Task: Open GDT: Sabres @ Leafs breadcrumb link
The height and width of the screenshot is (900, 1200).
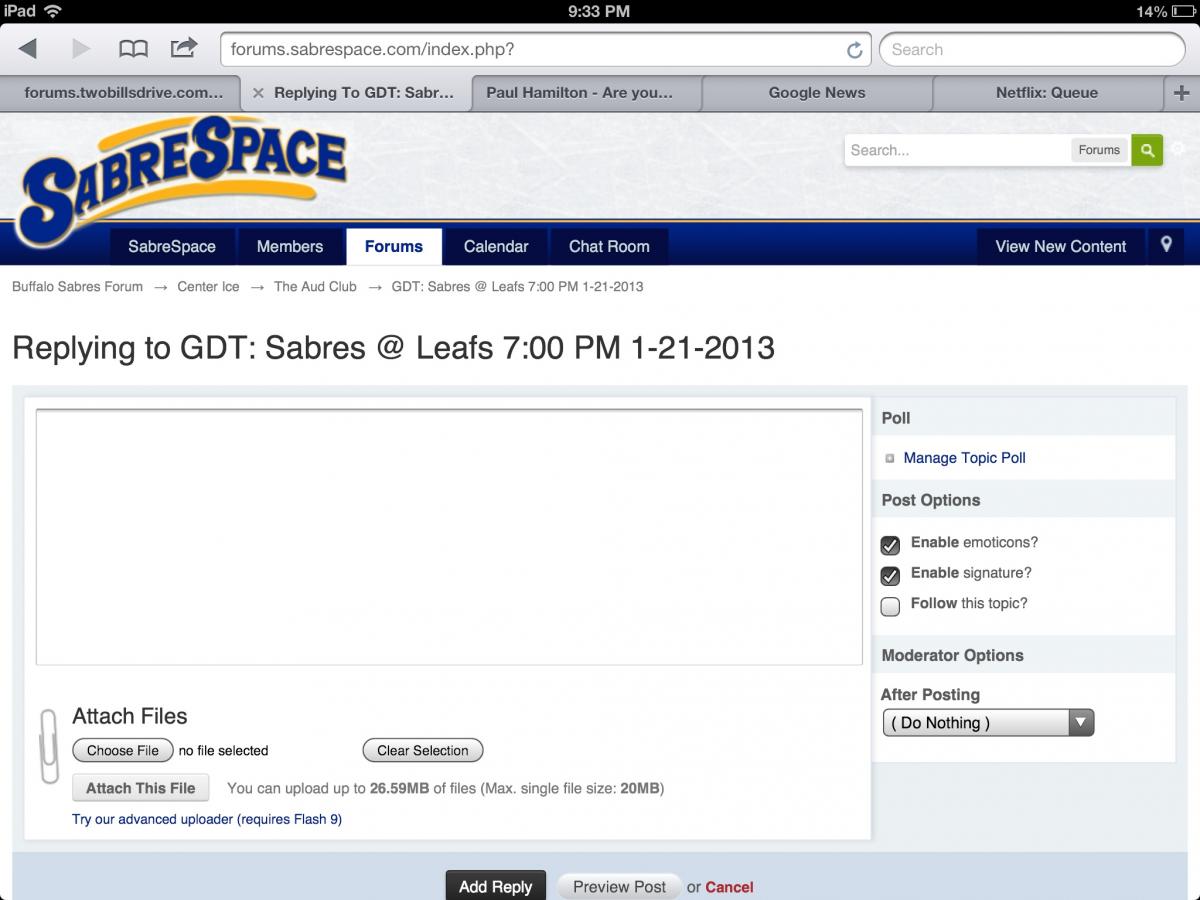Action: pyautogui.click(x=517, y=286)
